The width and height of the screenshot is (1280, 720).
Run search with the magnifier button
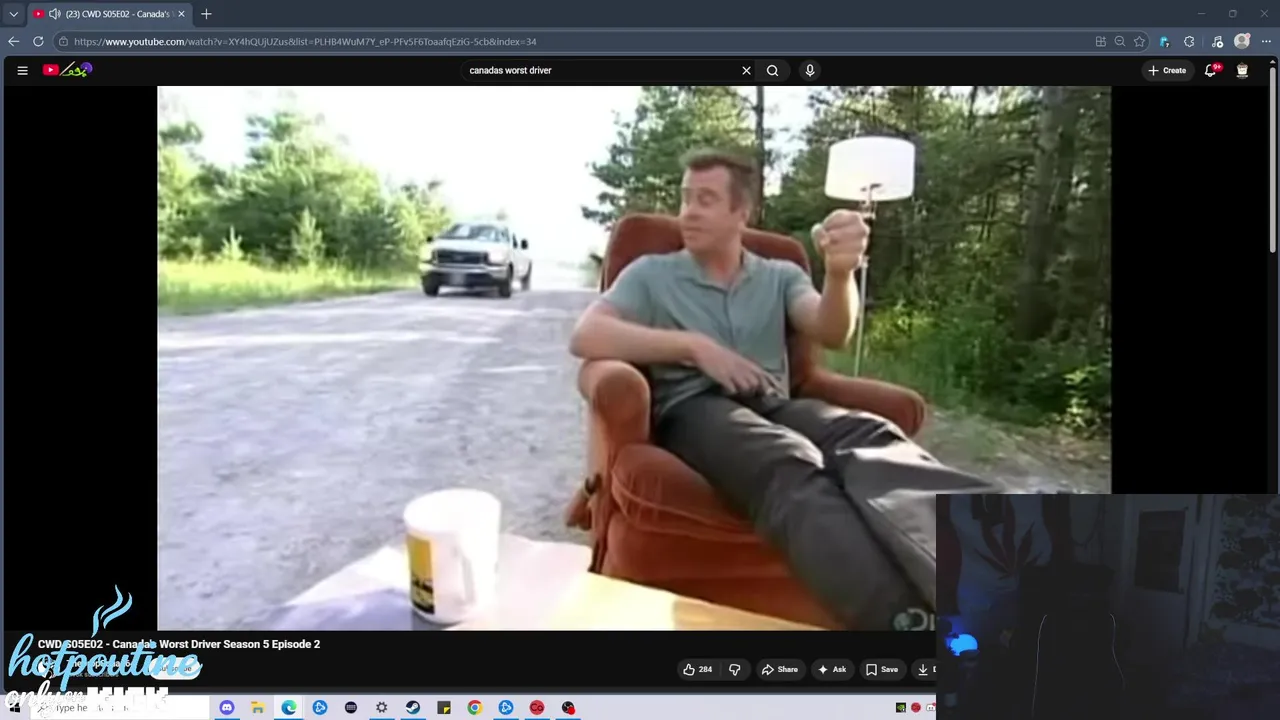(x=772, y=70)
